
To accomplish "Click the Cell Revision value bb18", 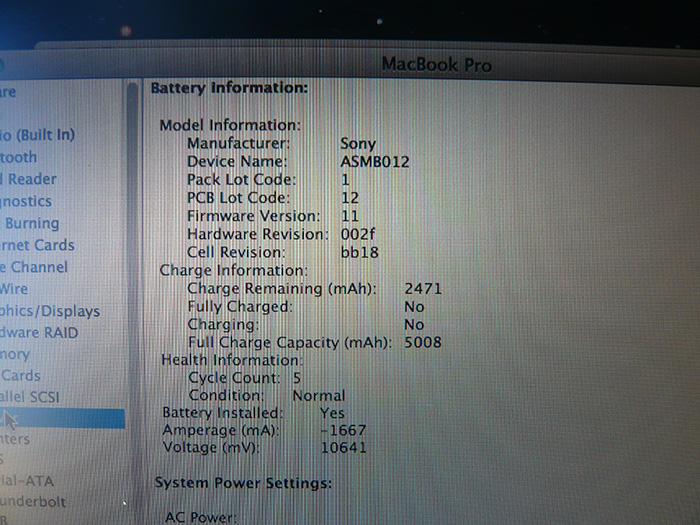I will [359, 252].
